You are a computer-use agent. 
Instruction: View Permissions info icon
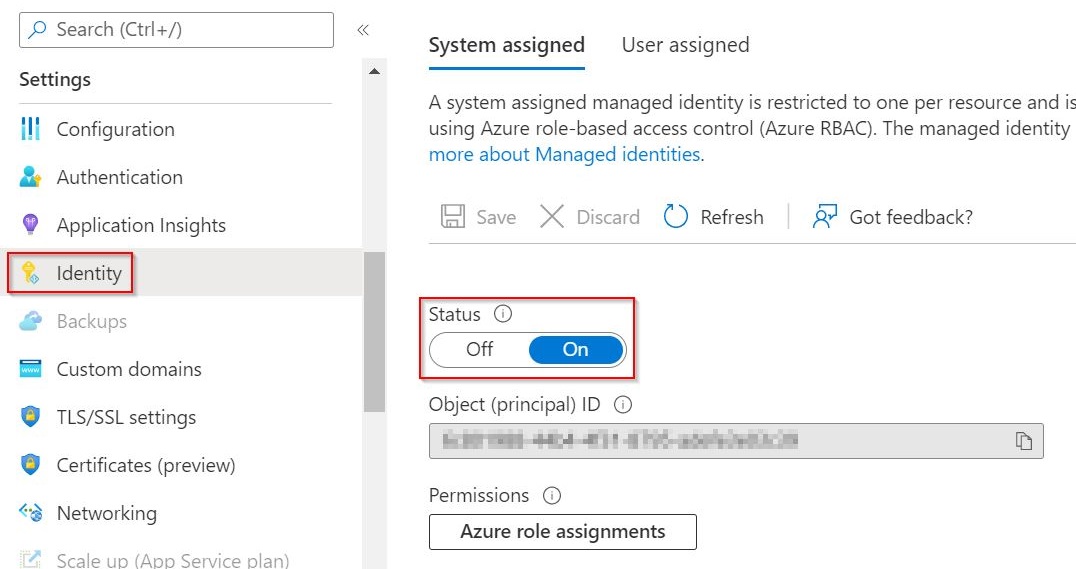pyautogui.click(x=552, y=495)
